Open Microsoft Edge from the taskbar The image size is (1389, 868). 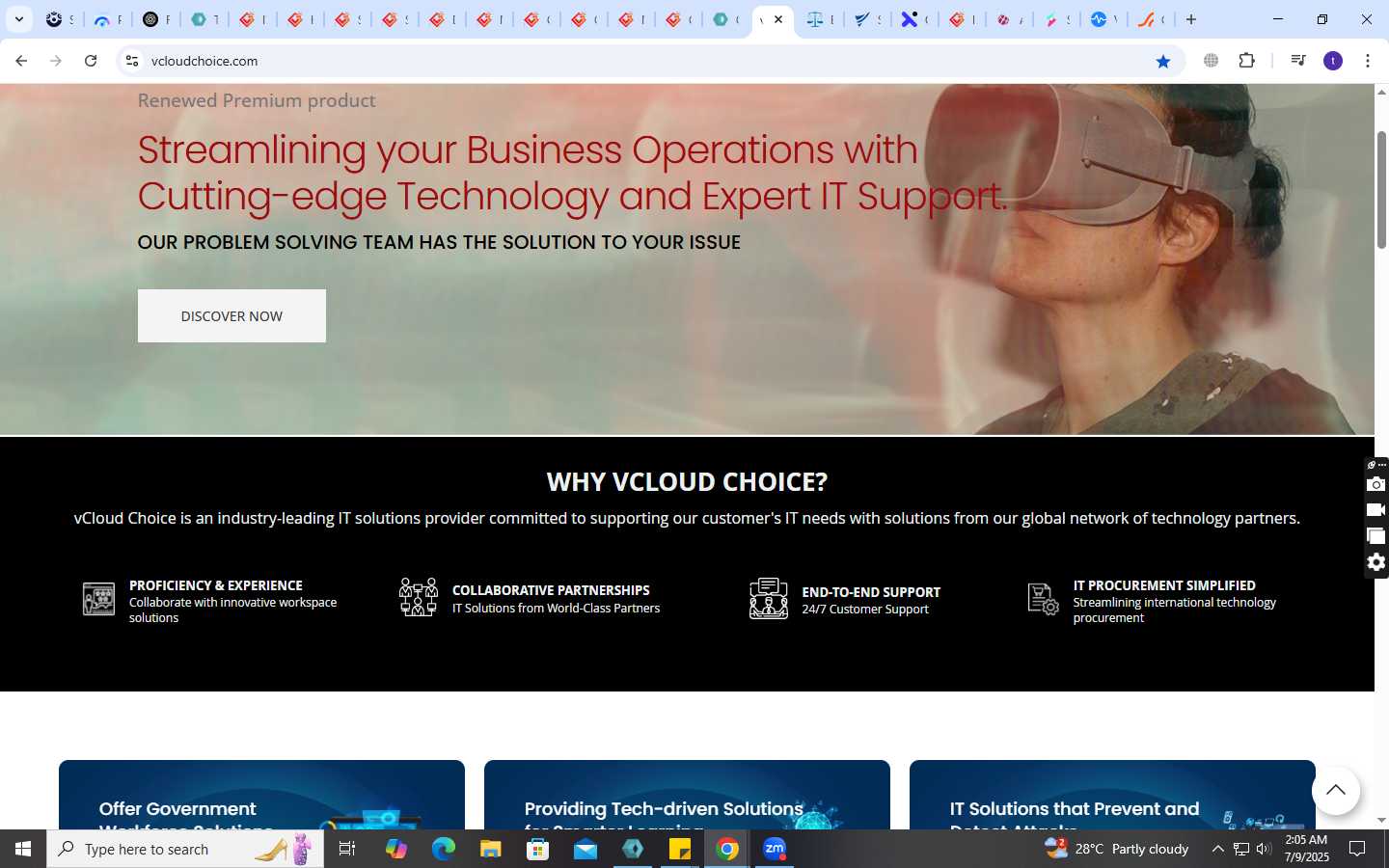pos(443,849)
